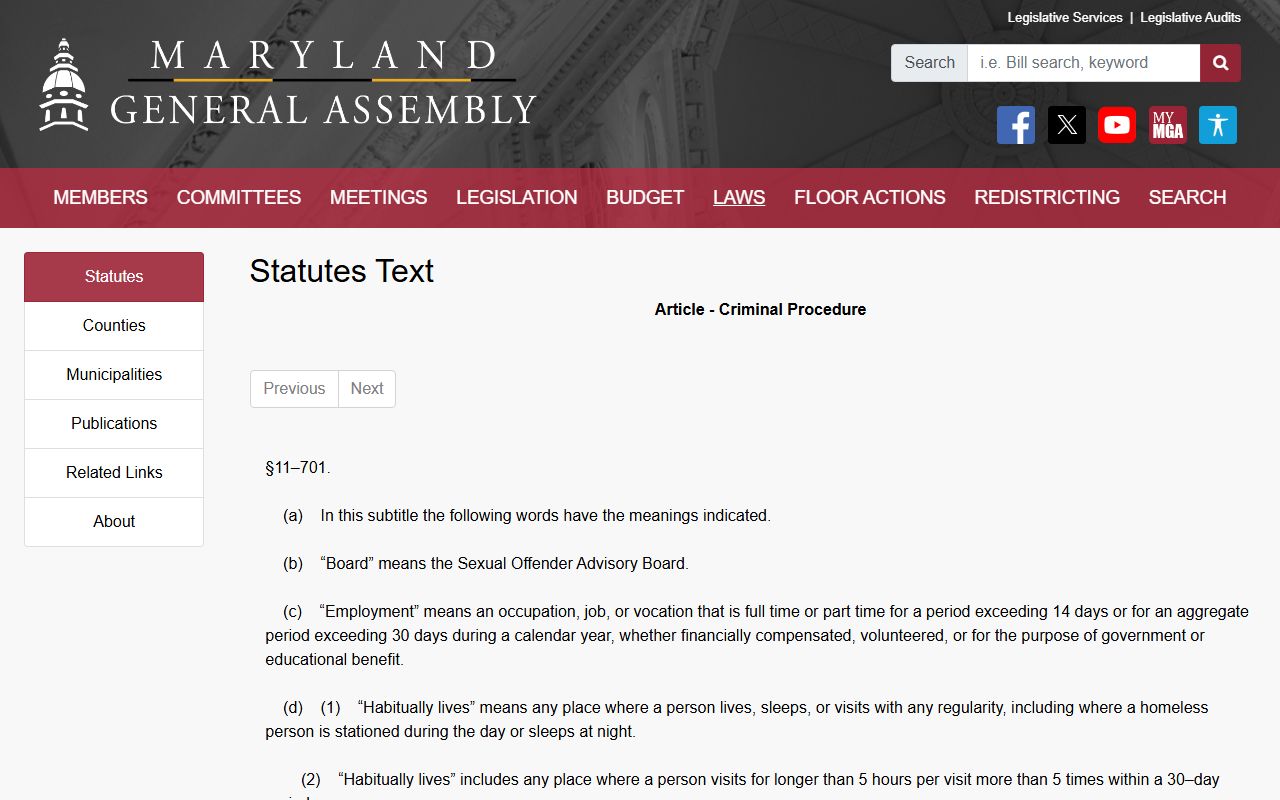
Task: Click the "Habitually lives" definition paragraph (d)(1)
Action: point(737,720)
